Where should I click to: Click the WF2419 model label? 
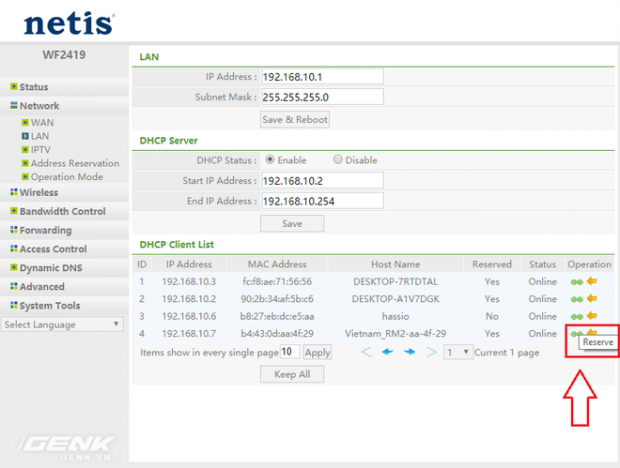pyautogui.click(x=64, y=55)
